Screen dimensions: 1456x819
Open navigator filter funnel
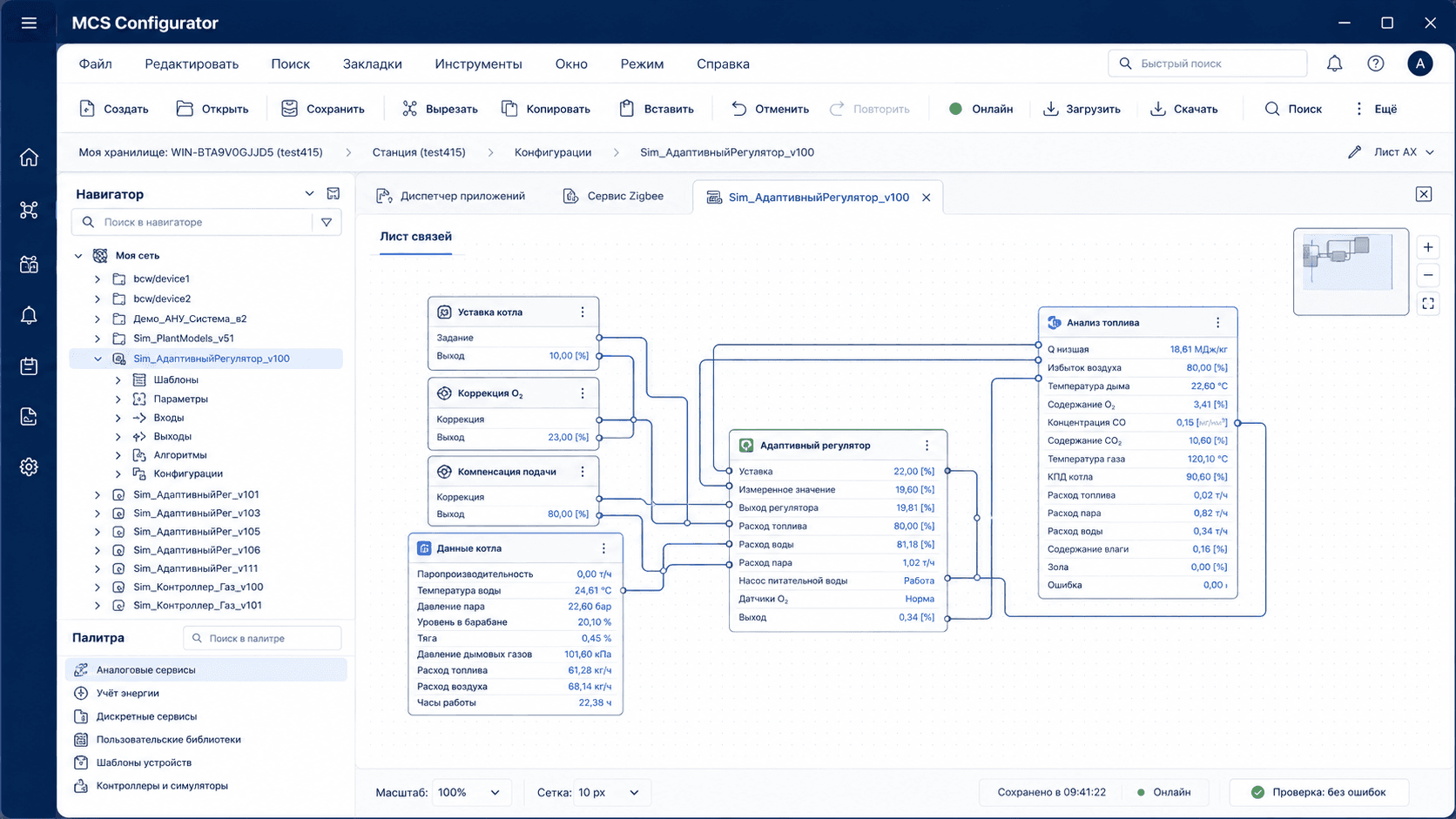[327, 222]
